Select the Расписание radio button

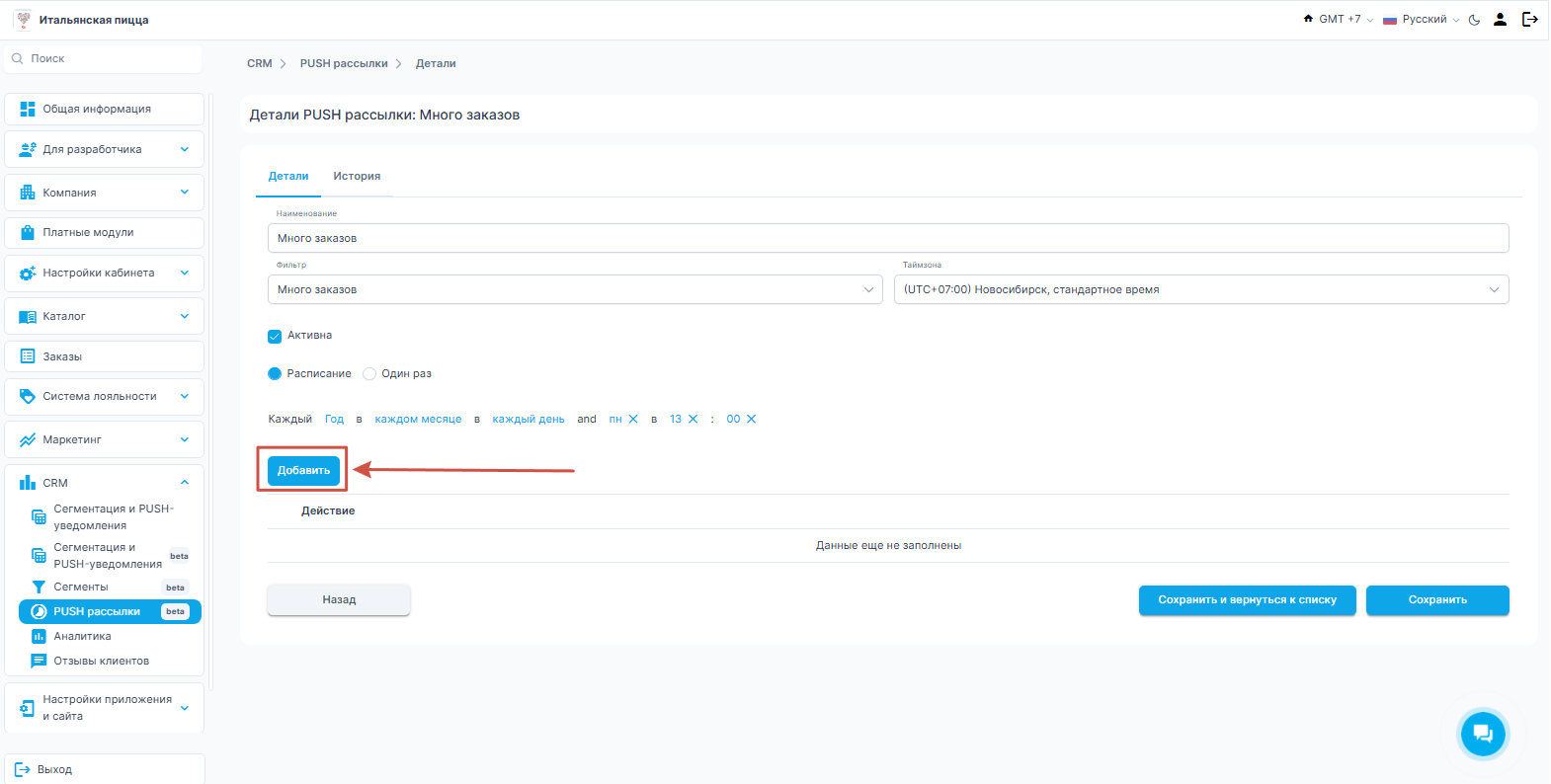[x=275, y=374]
